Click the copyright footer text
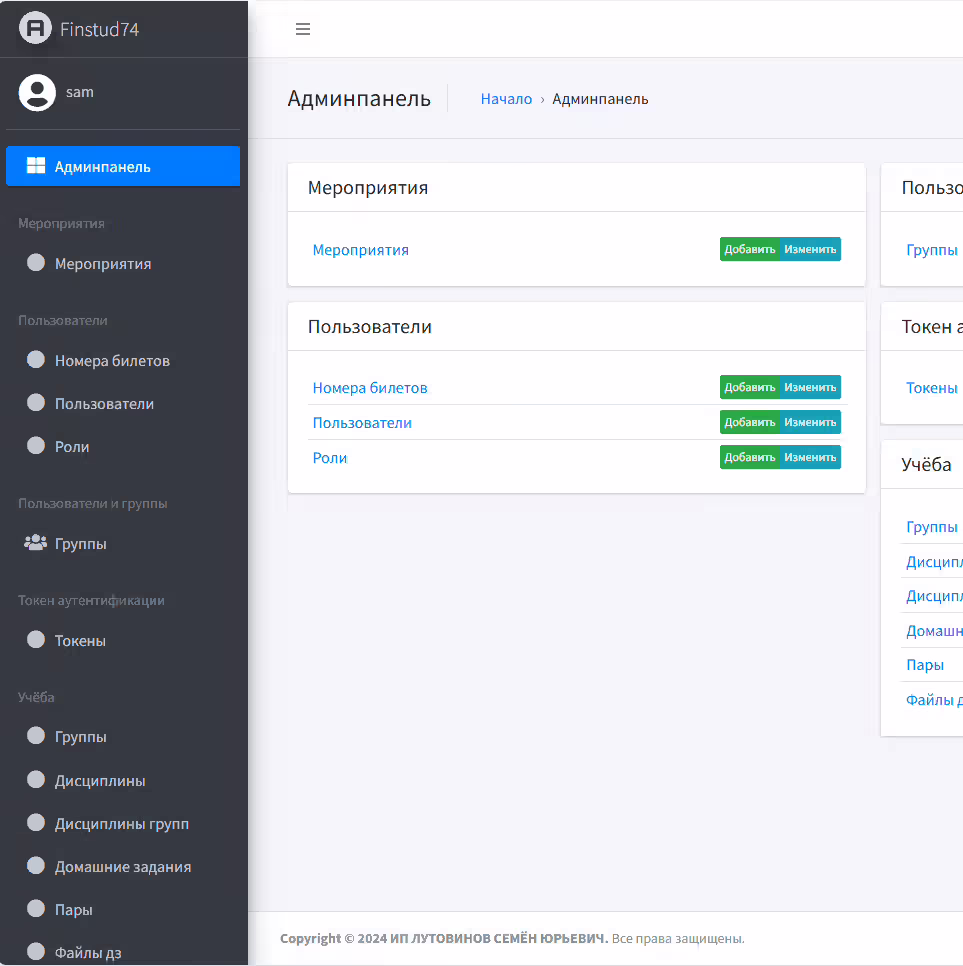Viewport: 963px width, 966px height. pyautogui.click(x=512, y=938)
